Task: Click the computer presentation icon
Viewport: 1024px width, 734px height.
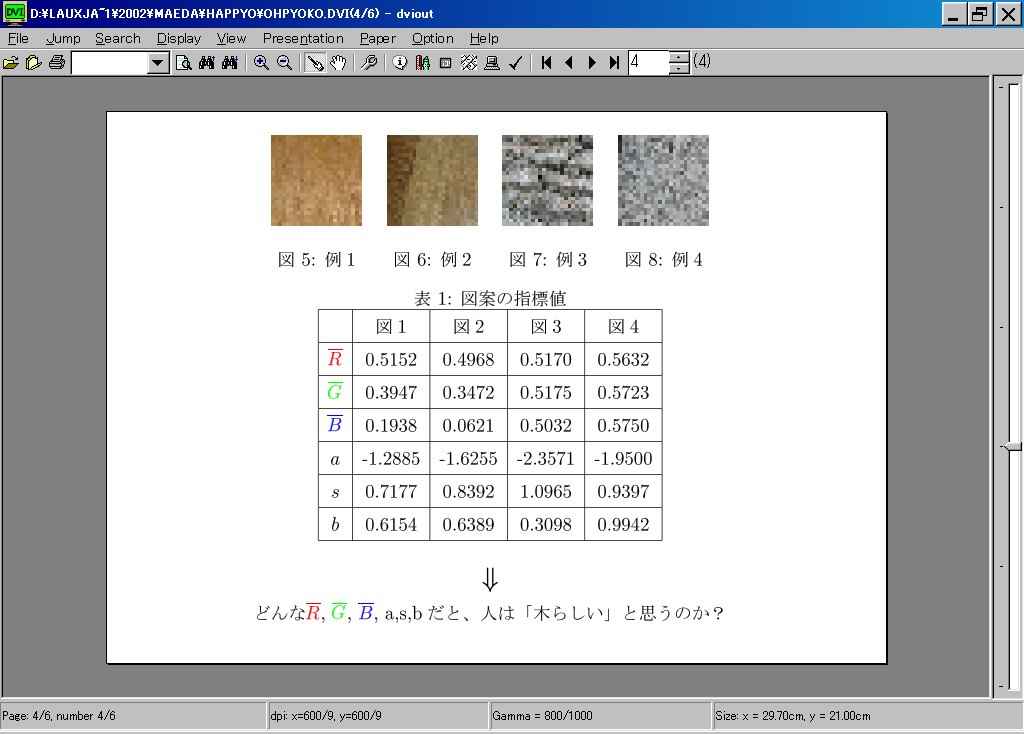Action: click(492, 63)
